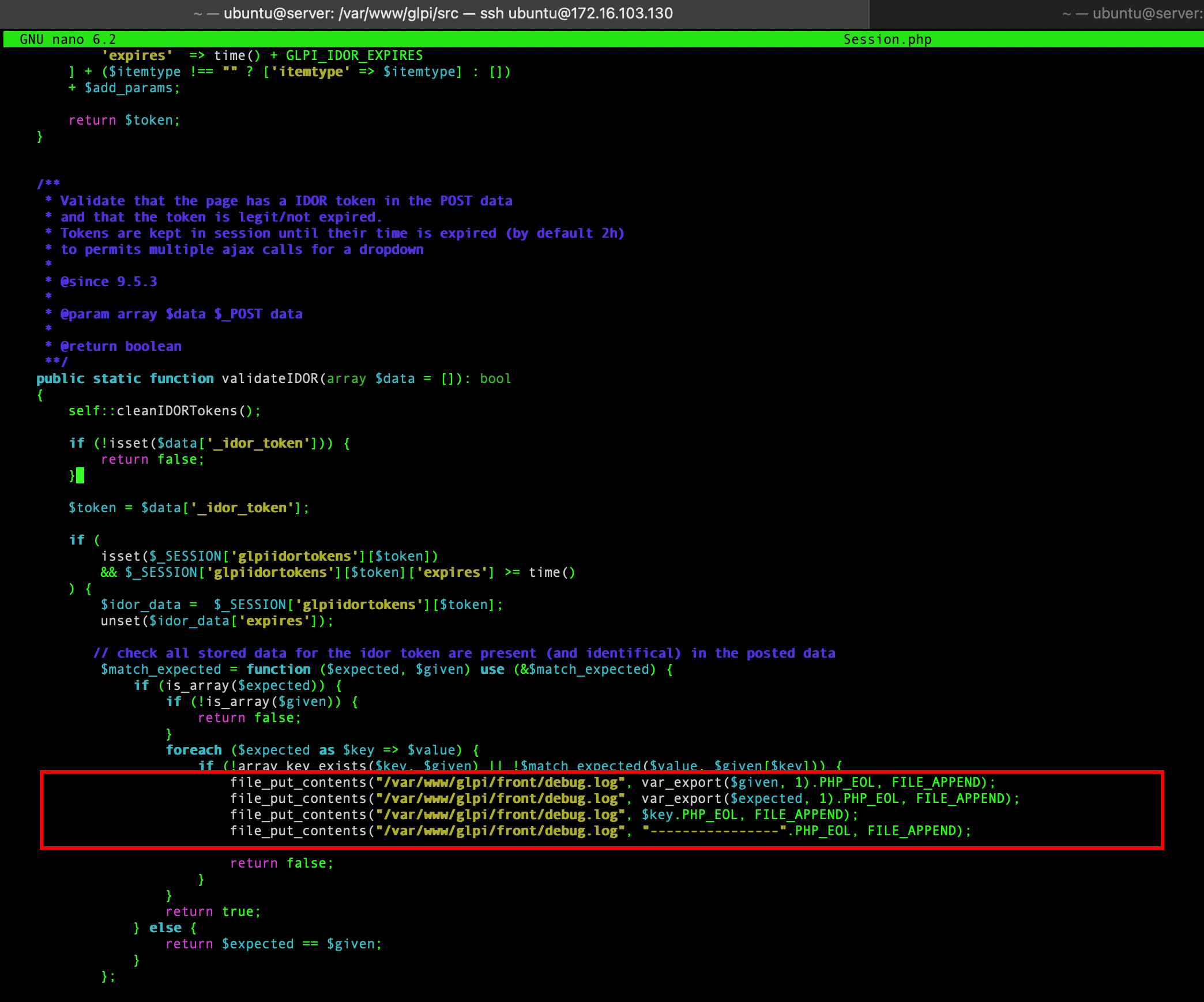This screenshot has width=1204, height=1002.
Task: Click the Session.php filename in nano title bar
Action: point(887,39)
